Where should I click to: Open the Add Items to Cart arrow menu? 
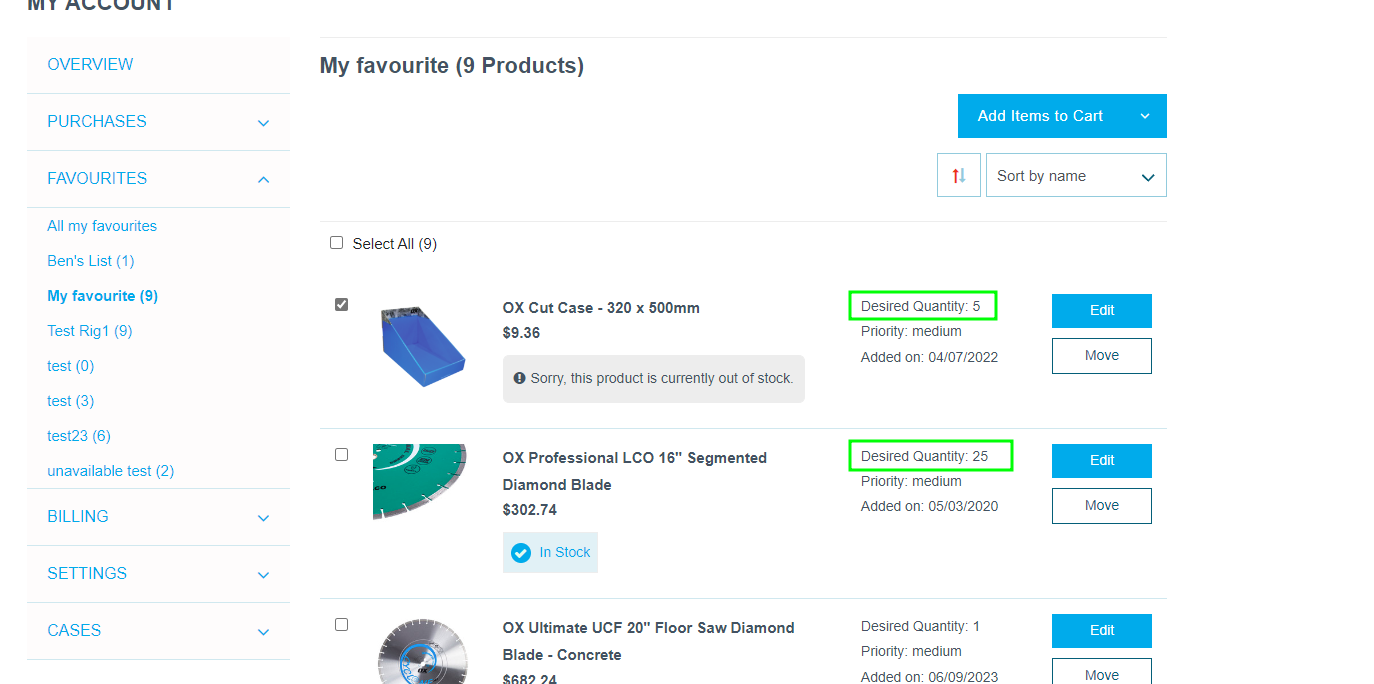tap(1145, 116)
